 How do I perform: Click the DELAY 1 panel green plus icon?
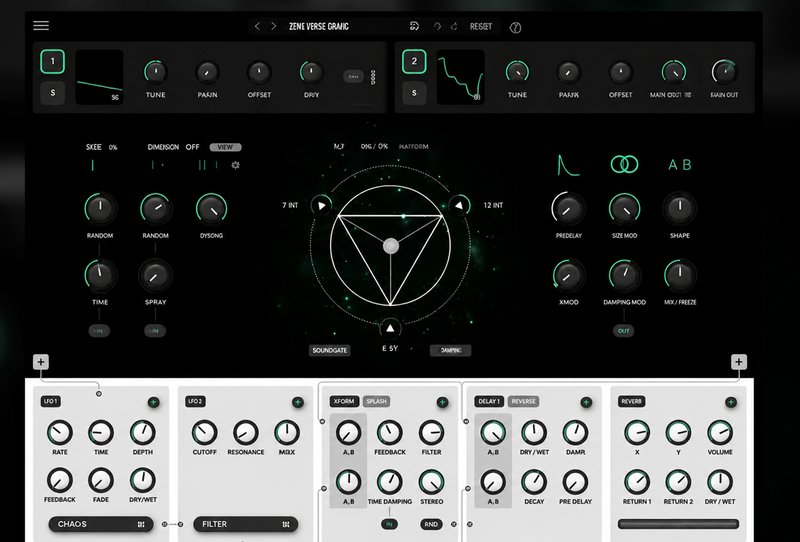[586, 402]
